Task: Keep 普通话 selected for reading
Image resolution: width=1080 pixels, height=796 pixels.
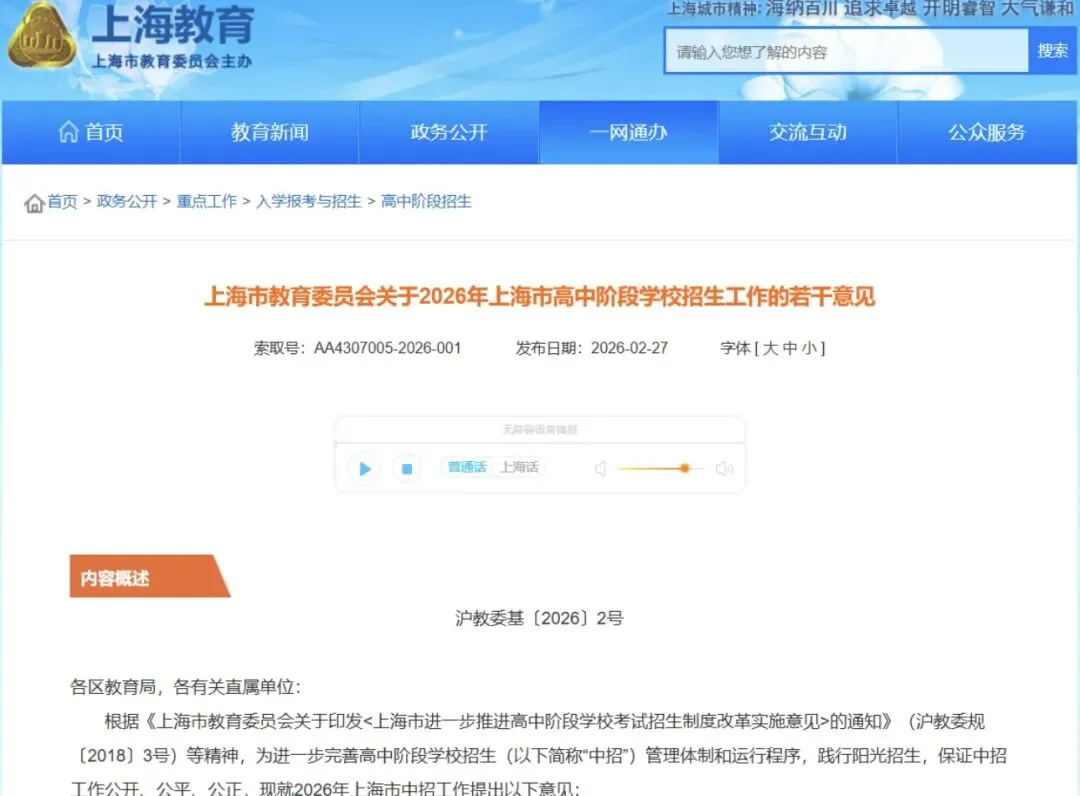Action: (x=466, y=467)
